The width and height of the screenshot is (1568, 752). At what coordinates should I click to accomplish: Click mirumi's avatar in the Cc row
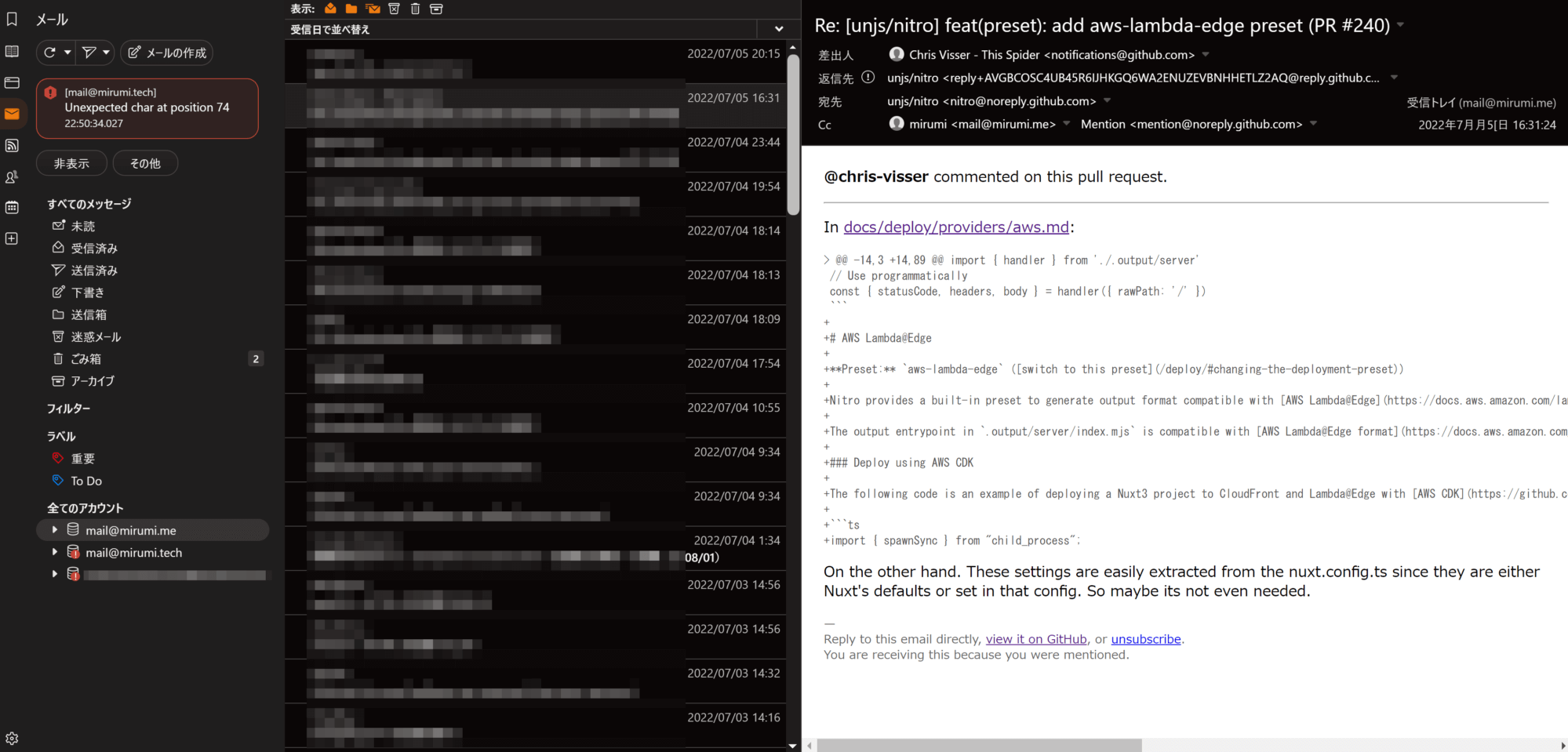[x=897, y=123]
